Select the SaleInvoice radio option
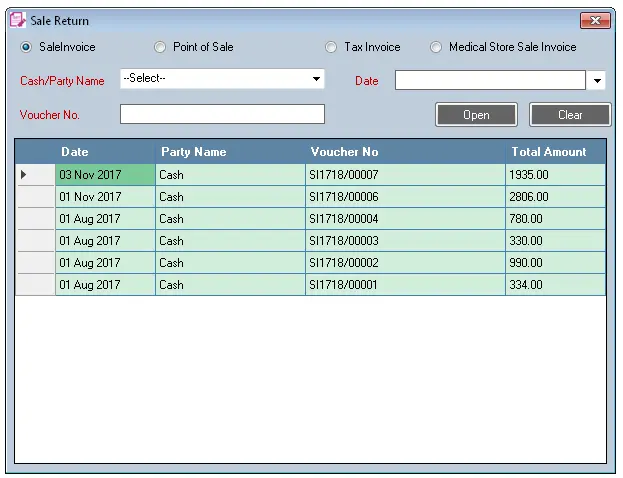Screen dimensions: 623x478 coord(26,47)
